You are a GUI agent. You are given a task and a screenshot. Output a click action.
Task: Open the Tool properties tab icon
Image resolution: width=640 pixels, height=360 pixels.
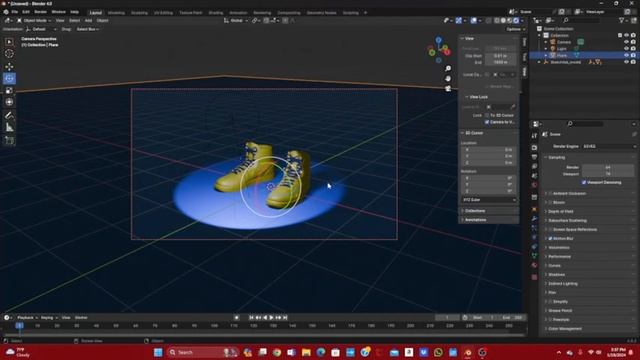pos(535,136)
